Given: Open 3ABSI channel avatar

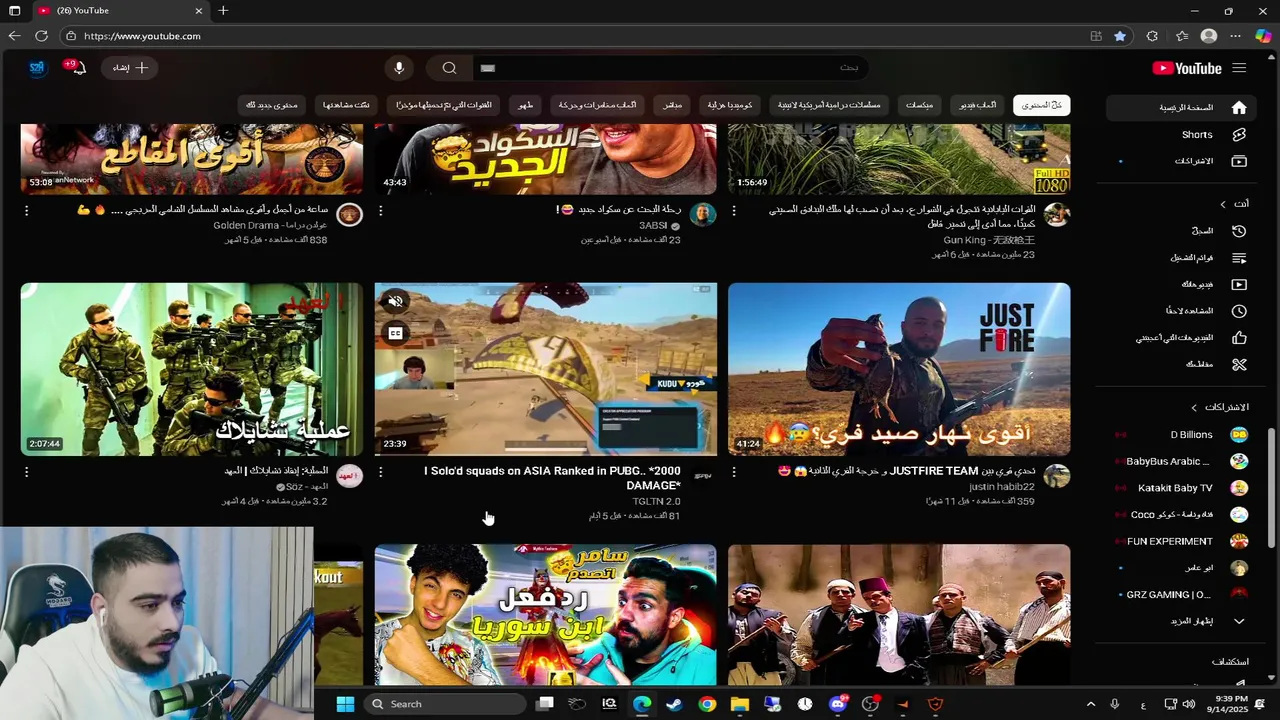Looking at the screenshot, I should [703, 215].
